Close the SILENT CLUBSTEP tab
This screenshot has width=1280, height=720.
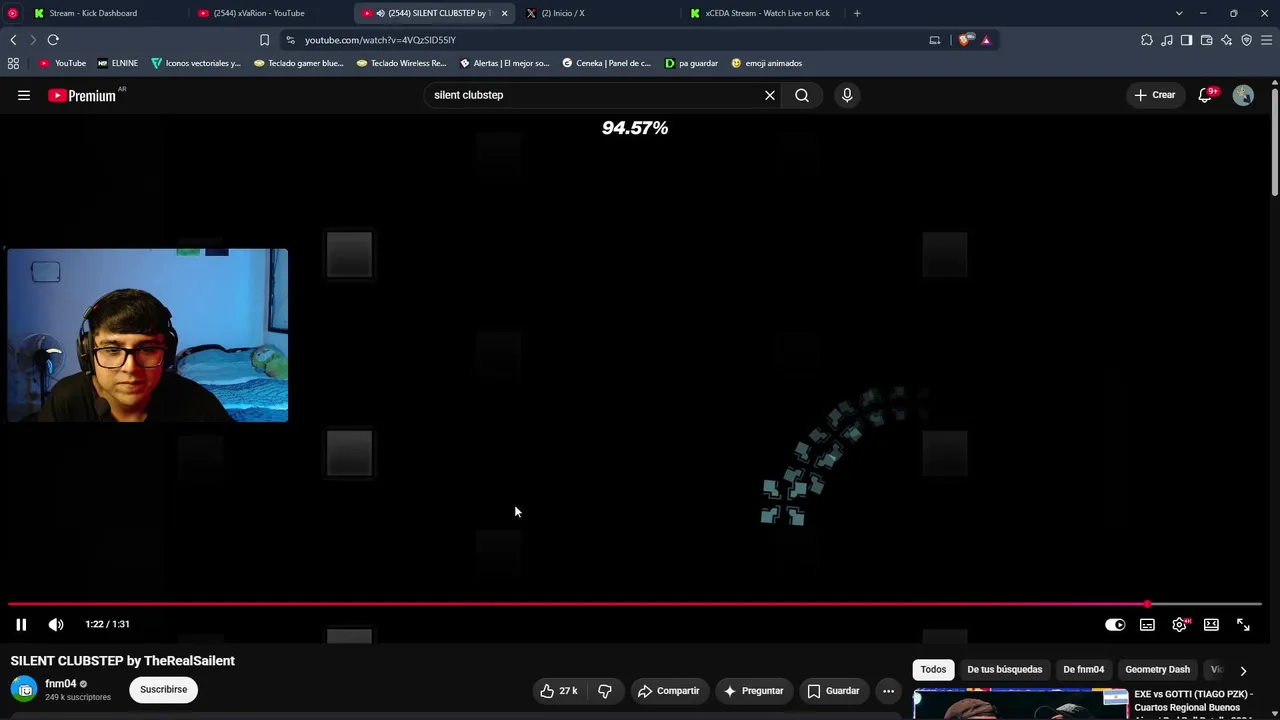[x=504, y=13]
